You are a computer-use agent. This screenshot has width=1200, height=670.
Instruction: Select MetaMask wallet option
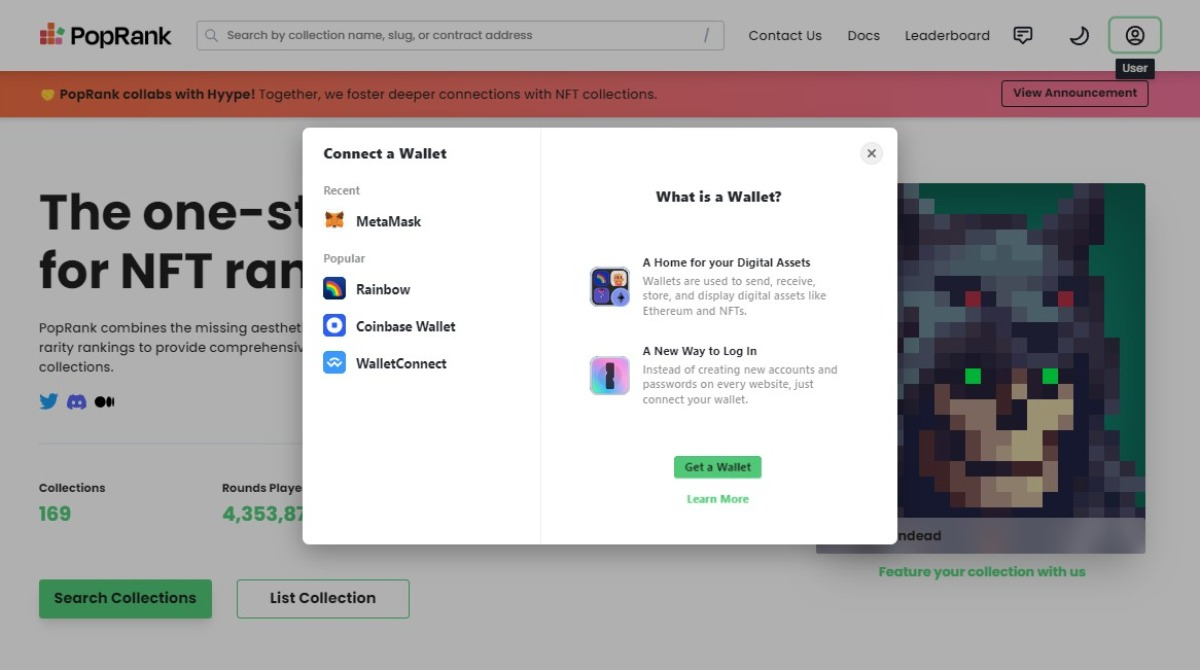point(422,221)
